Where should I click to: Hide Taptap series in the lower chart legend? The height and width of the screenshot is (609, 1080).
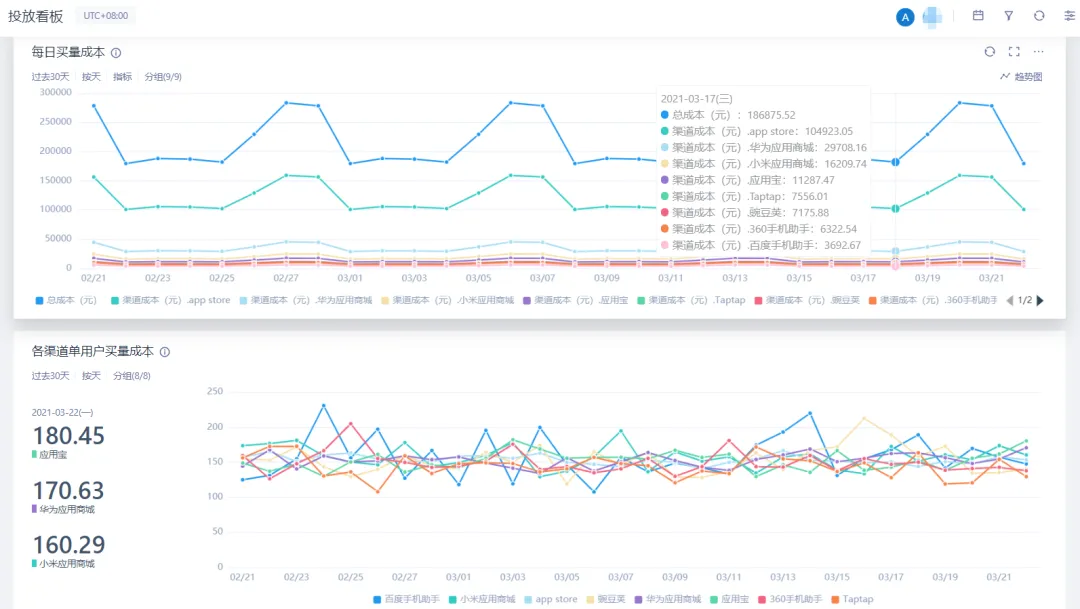tap(852, 599)
